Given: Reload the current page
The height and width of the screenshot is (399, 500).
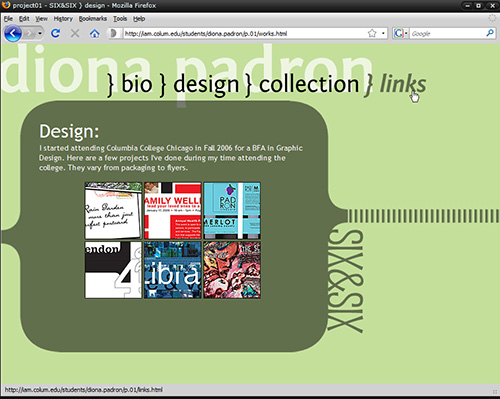Looking at the screenshot, I should point(55,33).
